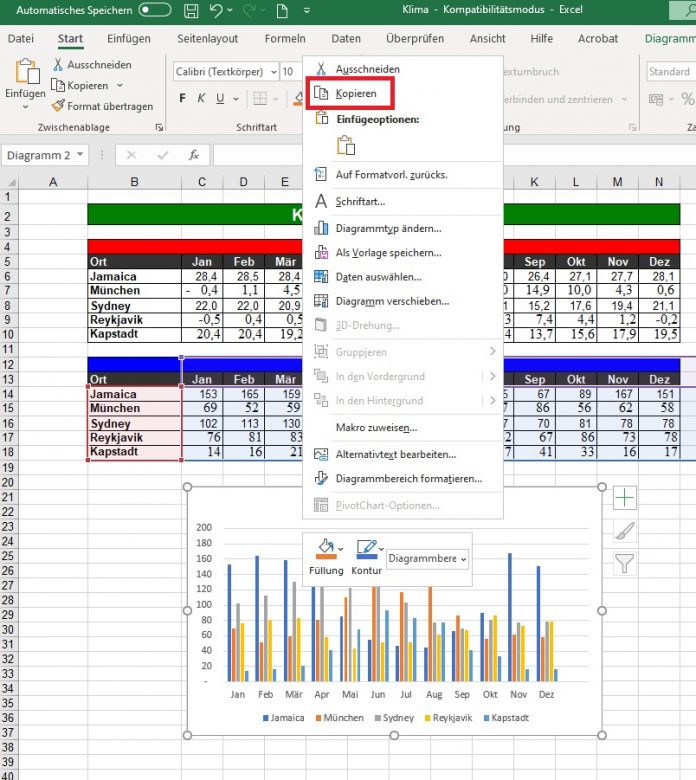696x780 pixels.
Task: Toggle the Automatisches Speichern switch
Action: pos(155,10)
